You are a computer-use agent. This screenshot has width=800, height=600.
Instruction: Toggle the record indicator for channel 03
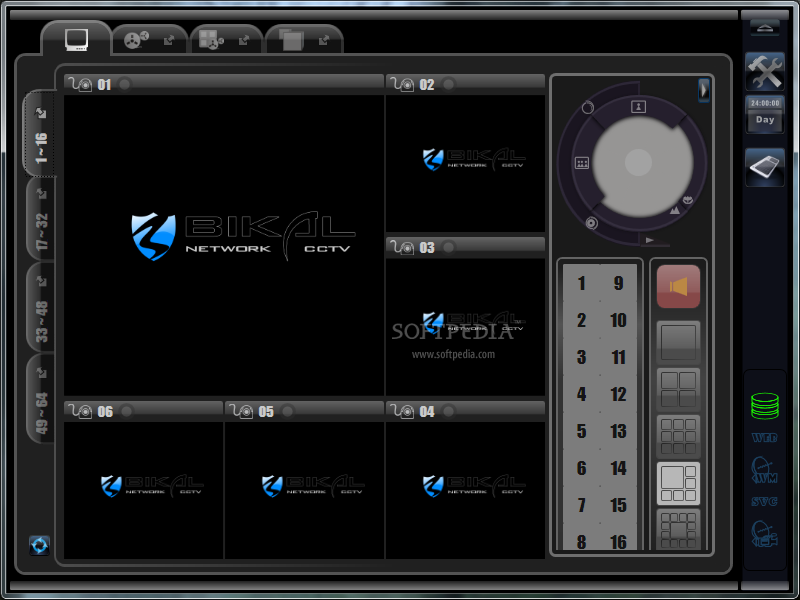point(448,247)
